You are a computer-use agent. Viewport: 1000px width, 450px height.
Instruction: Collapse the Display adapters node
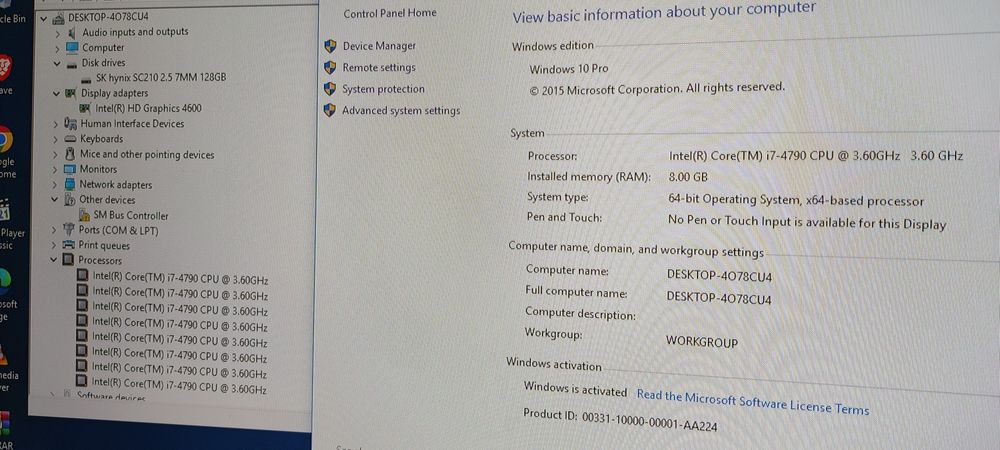click(x=56, y=94)
